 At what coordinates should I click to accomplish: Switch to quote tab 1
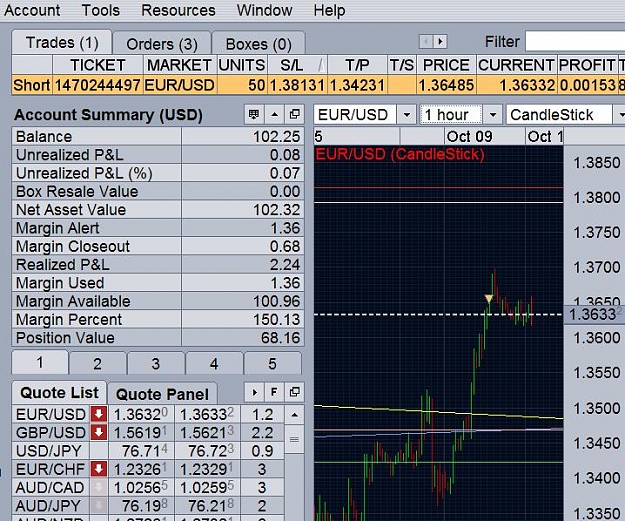(x=40, y=362)
